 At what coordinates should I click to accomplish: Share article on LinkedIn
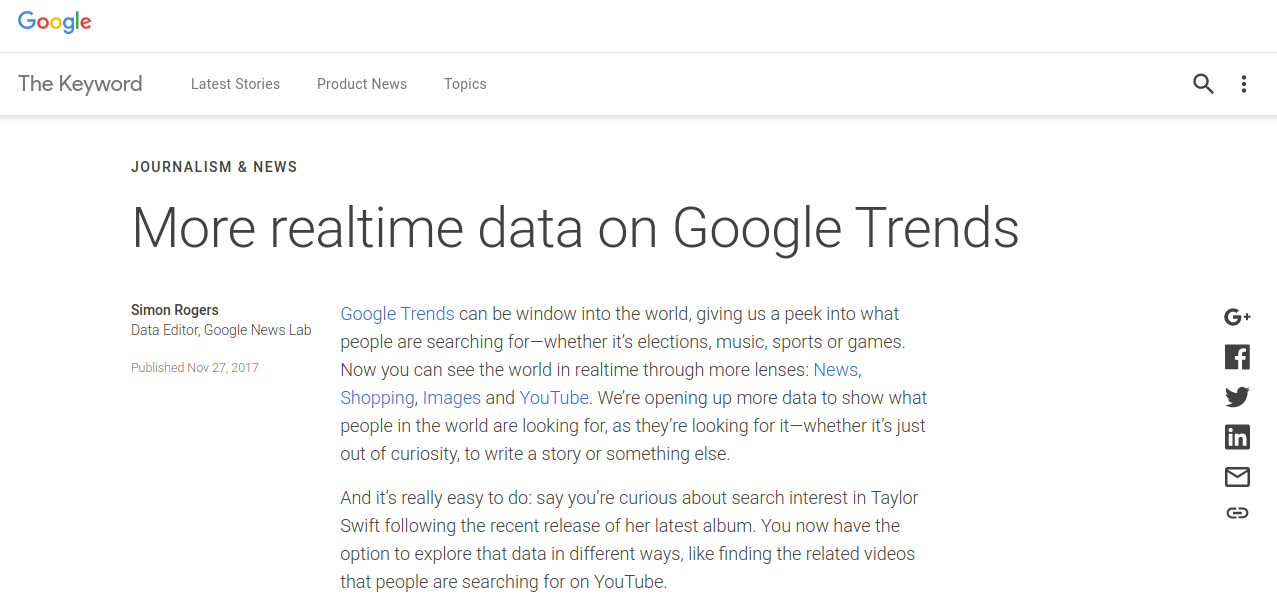pos(1237,437)
